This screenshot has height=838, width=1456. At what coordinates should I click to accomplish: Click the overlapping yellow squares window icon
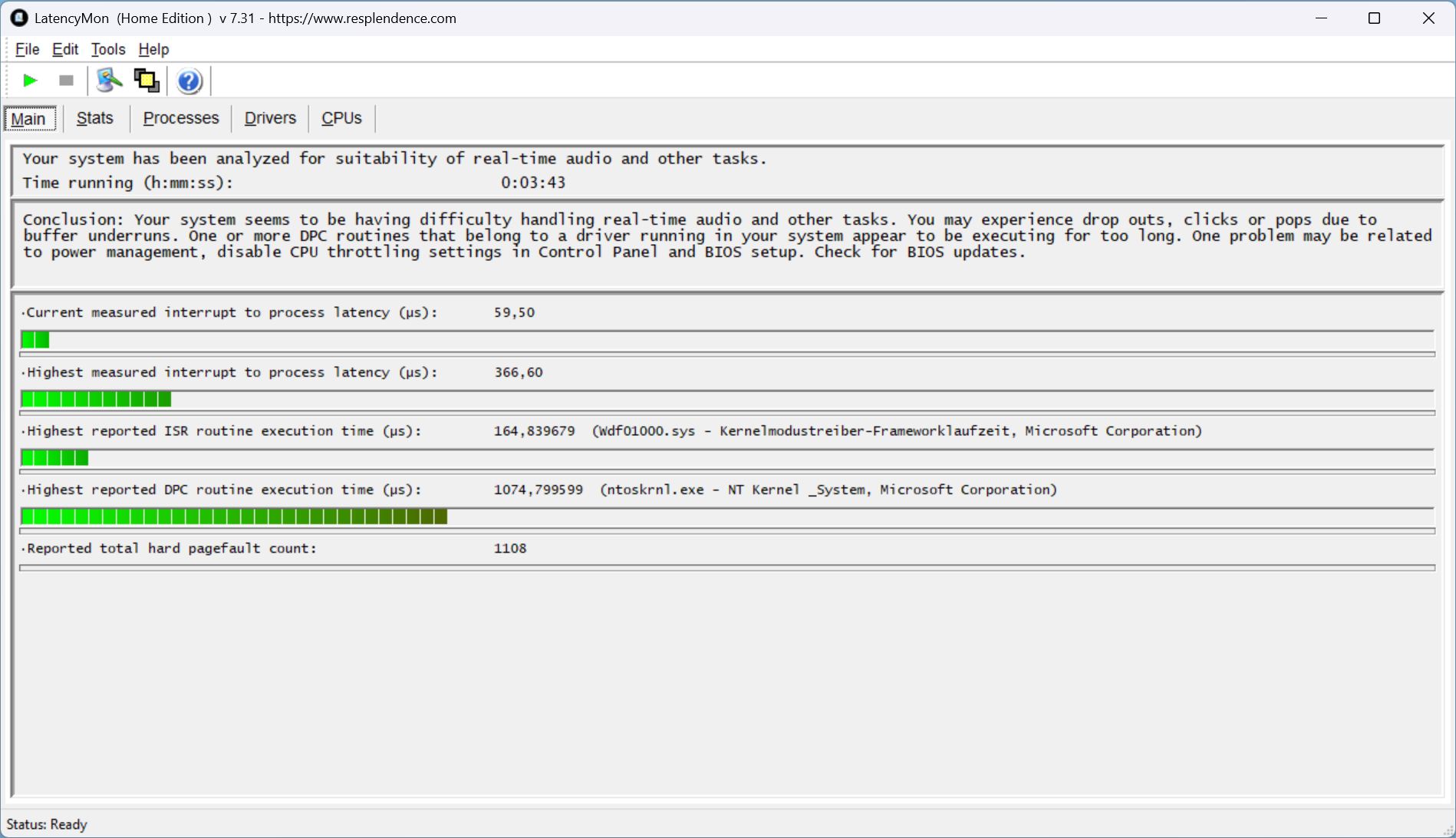point(147,81)
